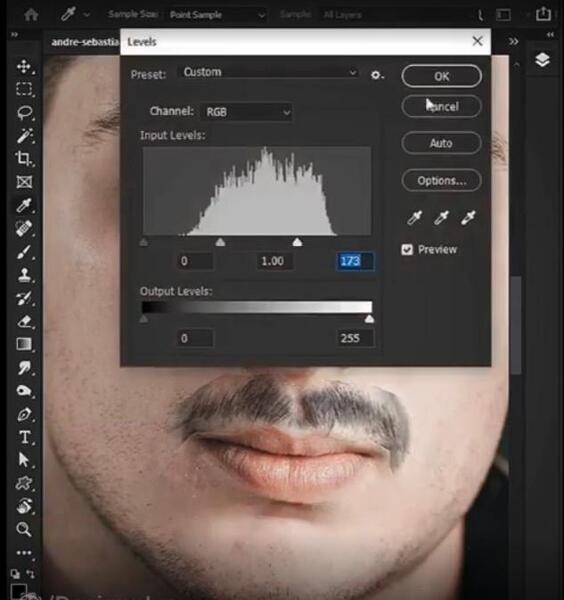This screenshot has width=564, height=600.
Task: Select the History Brush tool
Action: pyautogui.click(x=24, y=298)
